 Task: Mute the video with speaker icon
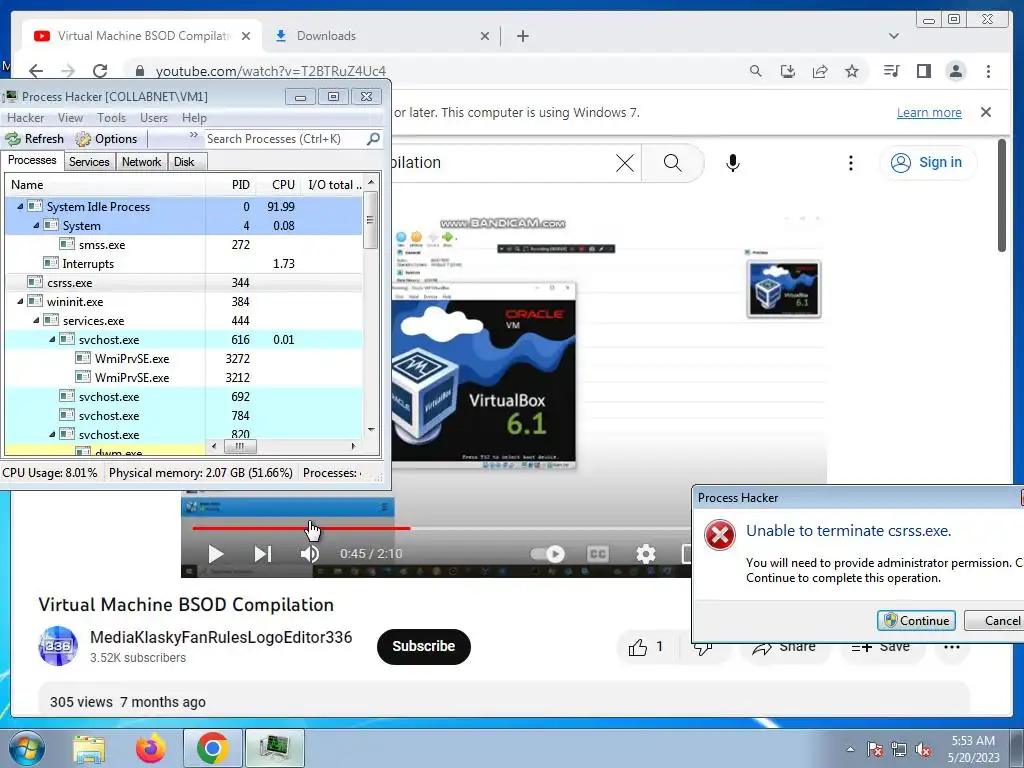[x=310, y=554]
